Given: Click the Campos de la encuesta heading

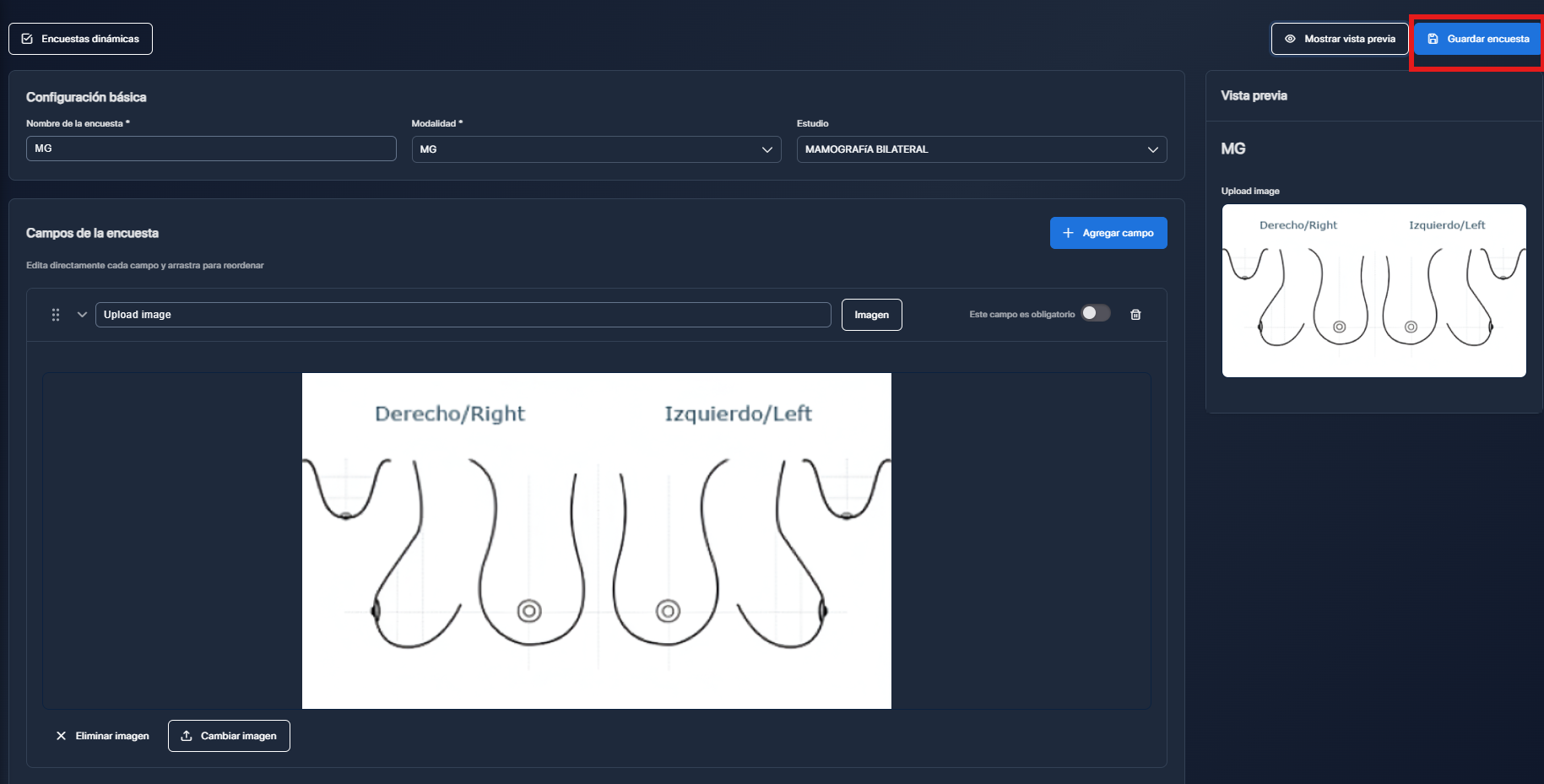Looking at the screenshot, I should pos(92,233).
